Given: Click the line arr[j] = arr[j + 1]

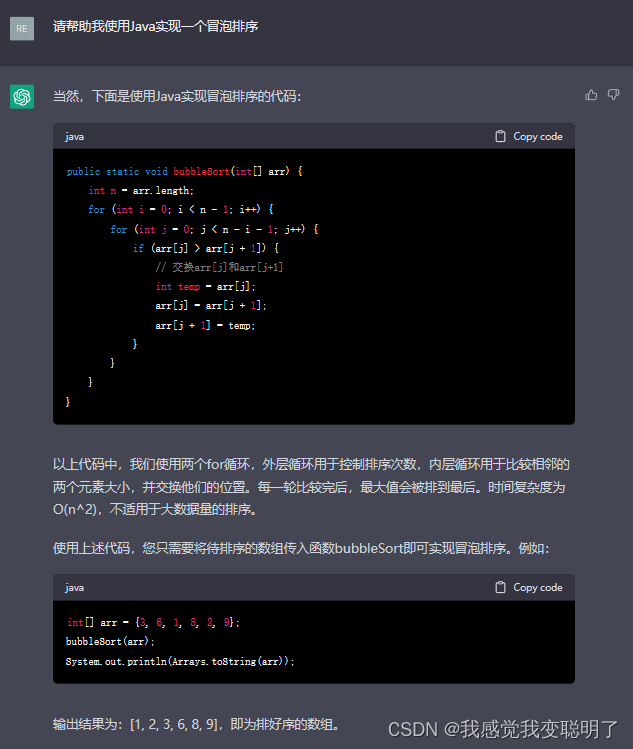Looking at the screenshot, I should [211, 306].
